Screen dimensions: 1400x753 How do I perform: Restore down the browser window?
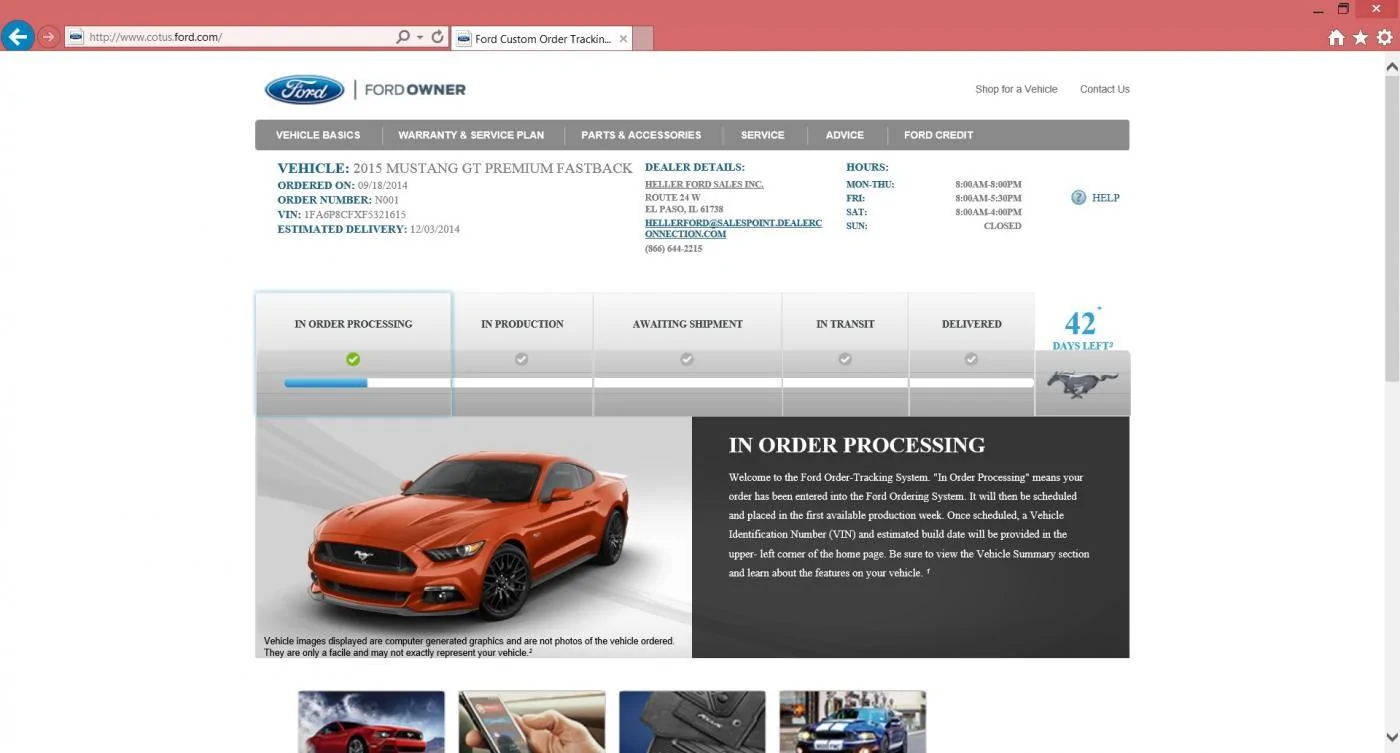pyautogui.click(x=1343, y=9)
